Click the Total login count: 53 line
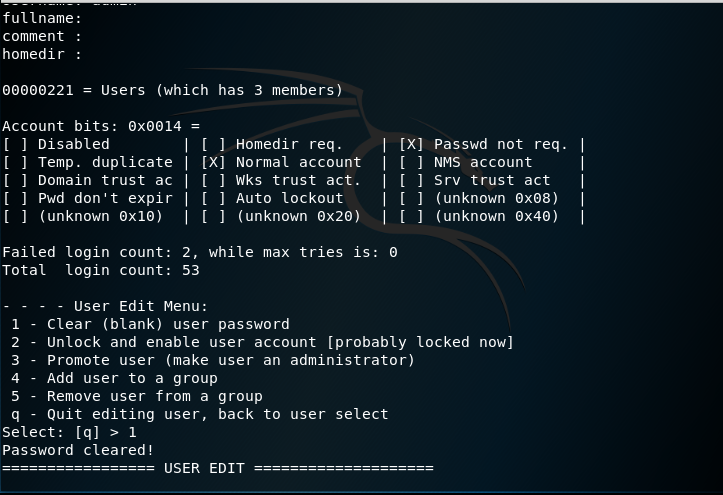The image size is (723, 495). point(100,270)
